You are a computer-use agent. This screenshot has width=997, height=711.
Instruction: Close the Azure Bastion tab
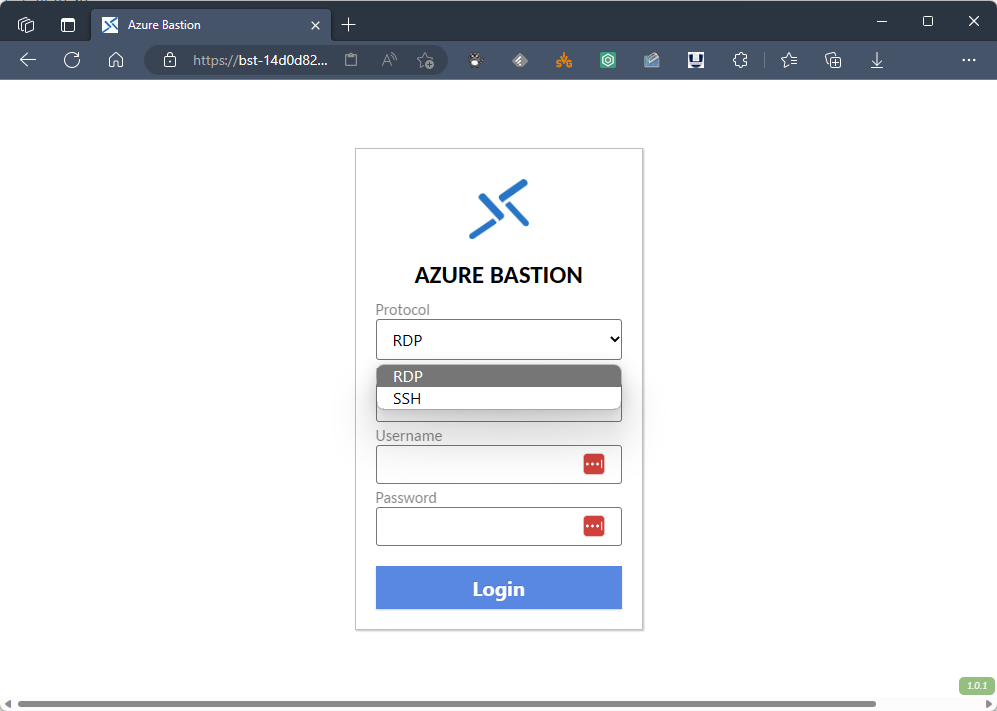[315, 25]
